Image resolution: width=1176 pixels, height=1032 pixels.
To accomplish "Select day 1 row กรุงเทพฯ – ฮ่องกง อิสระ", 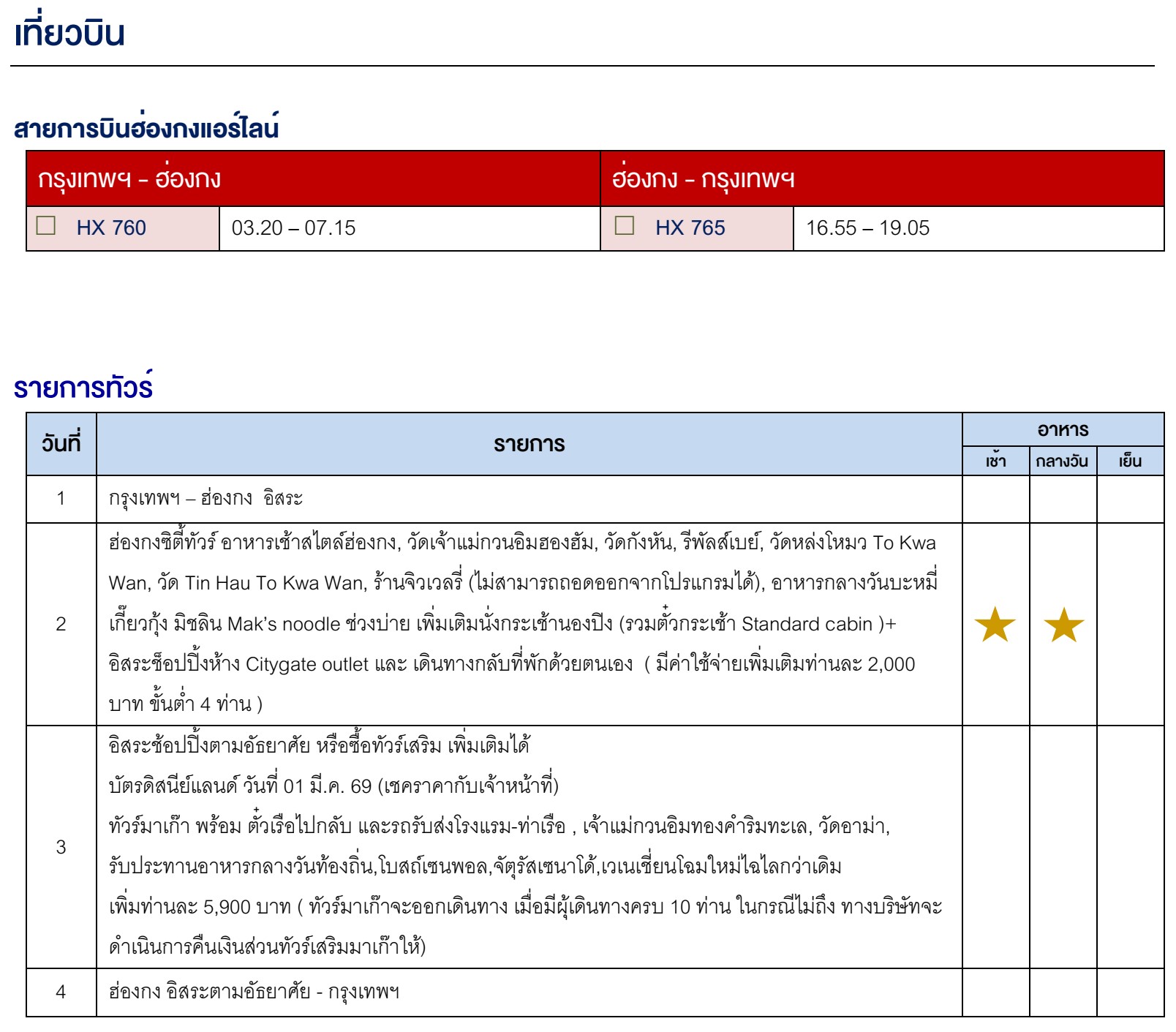I will click(x=206, y=499).
